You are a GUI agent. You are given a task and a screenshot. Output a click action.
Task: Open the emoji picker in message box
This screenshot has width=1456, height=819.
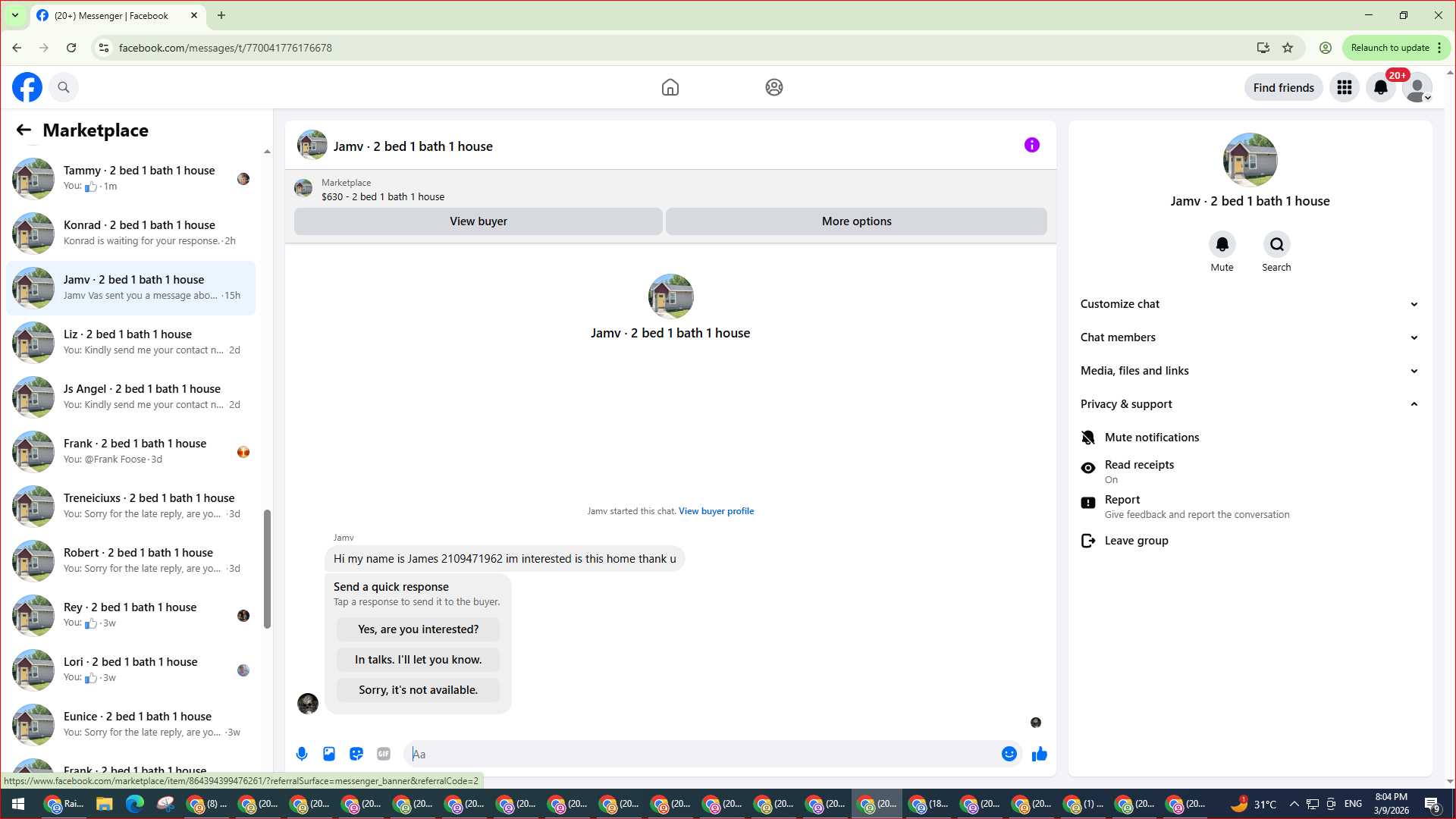pos(1009,754)
